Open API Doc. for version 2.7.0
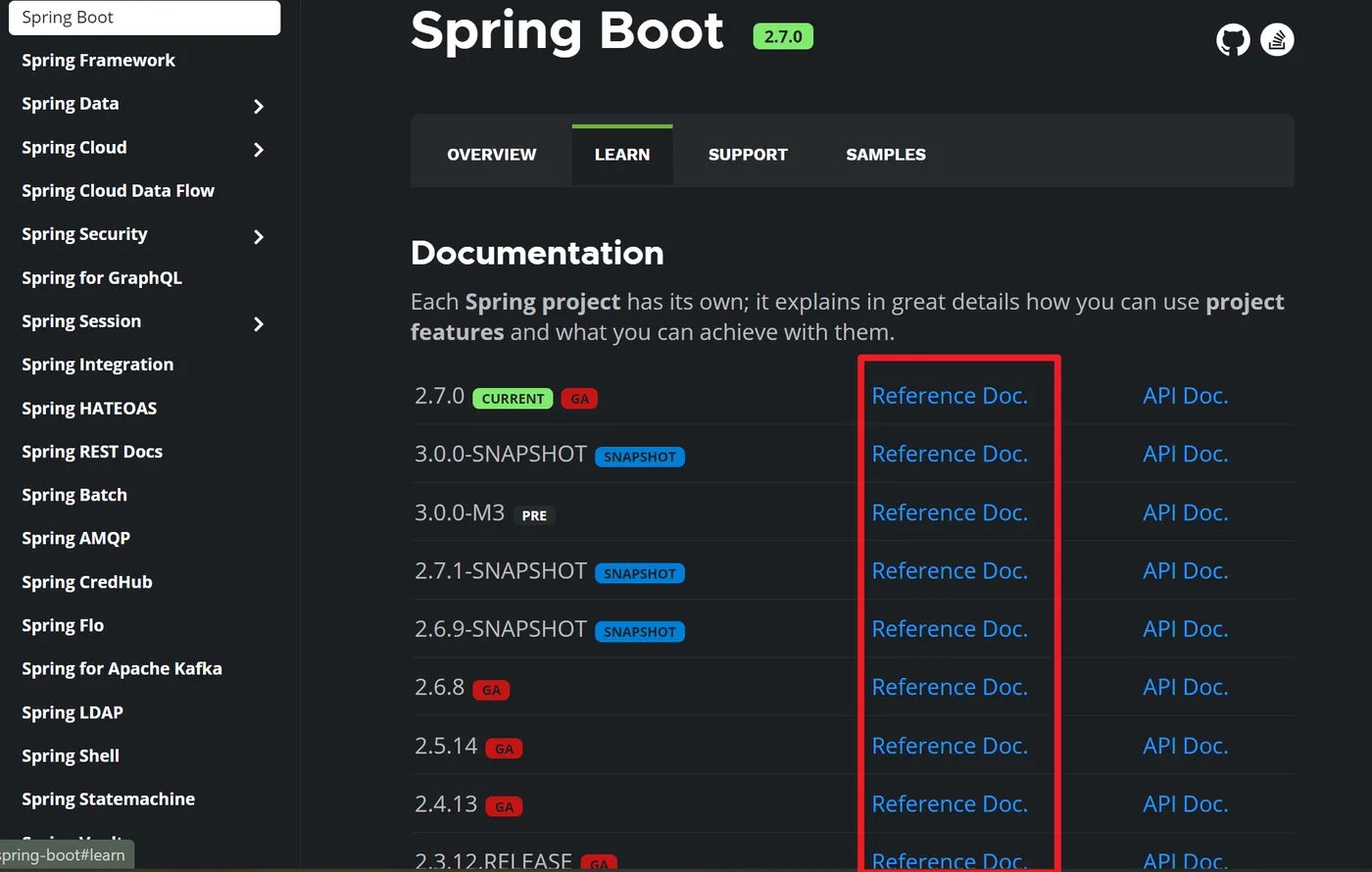Screen dimensions: 1372x872 point(1185,396)
